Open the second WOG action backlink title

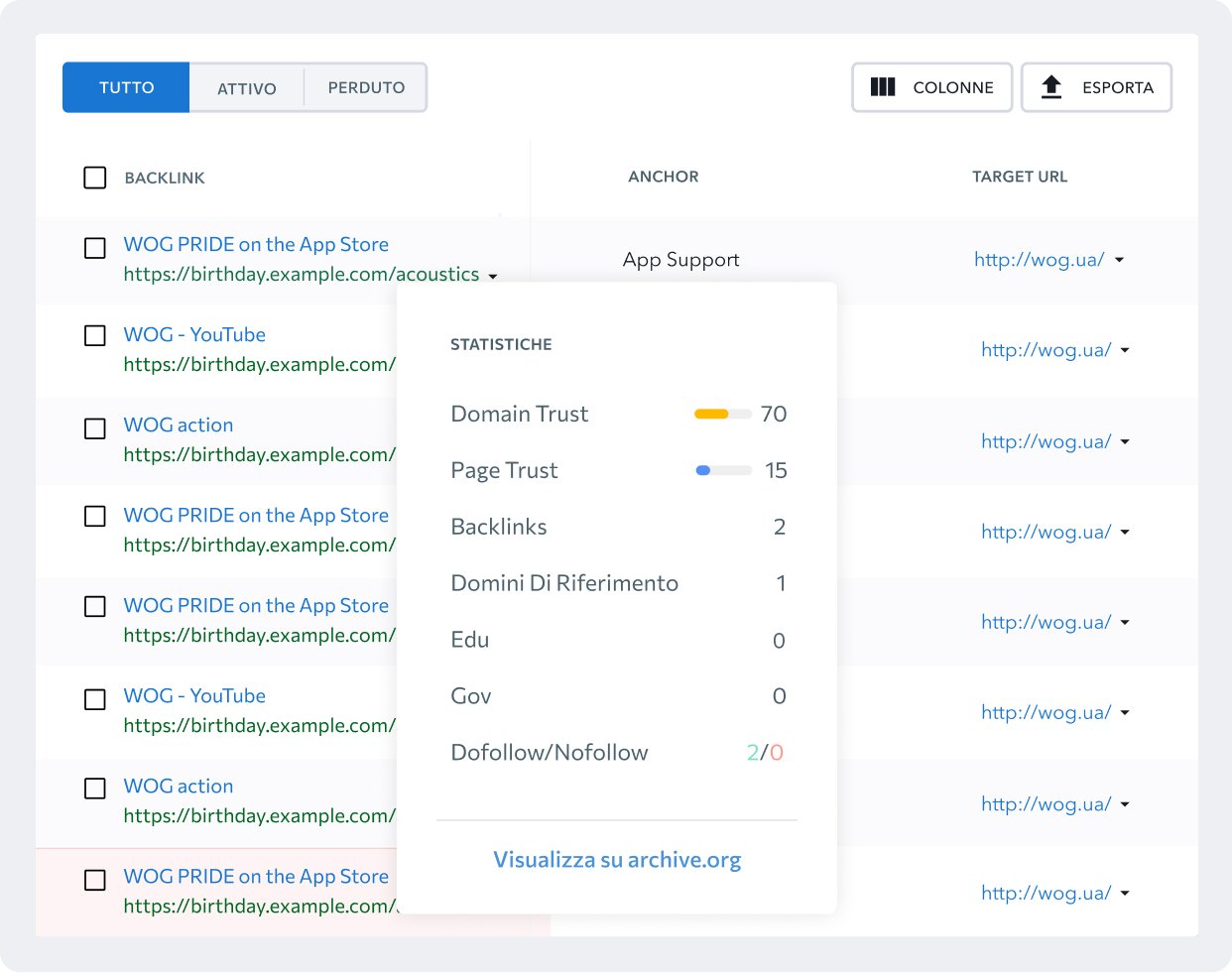(179, 786)
